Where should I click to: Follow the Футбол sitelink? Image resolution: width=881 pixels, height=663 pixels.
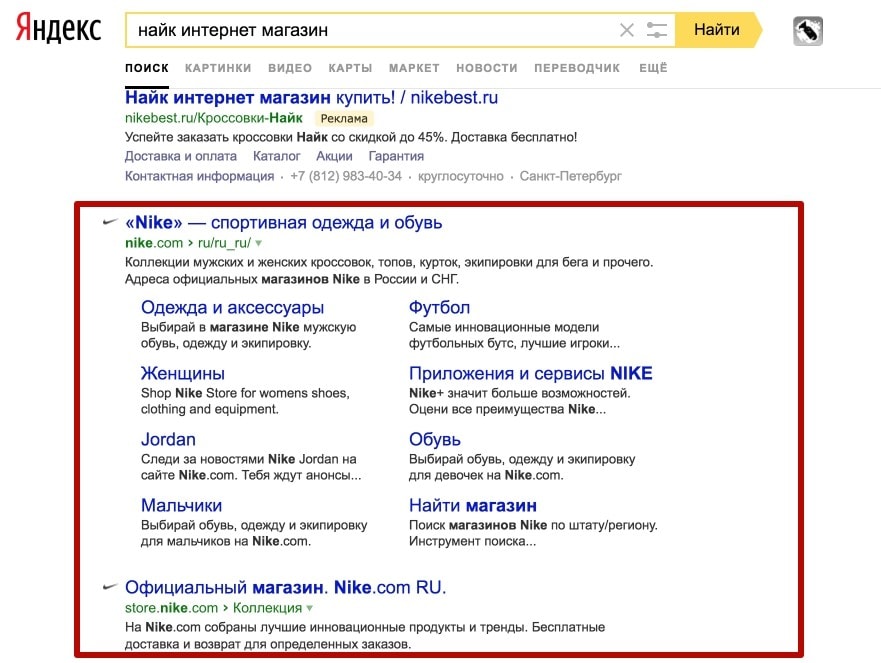[439, 308]
